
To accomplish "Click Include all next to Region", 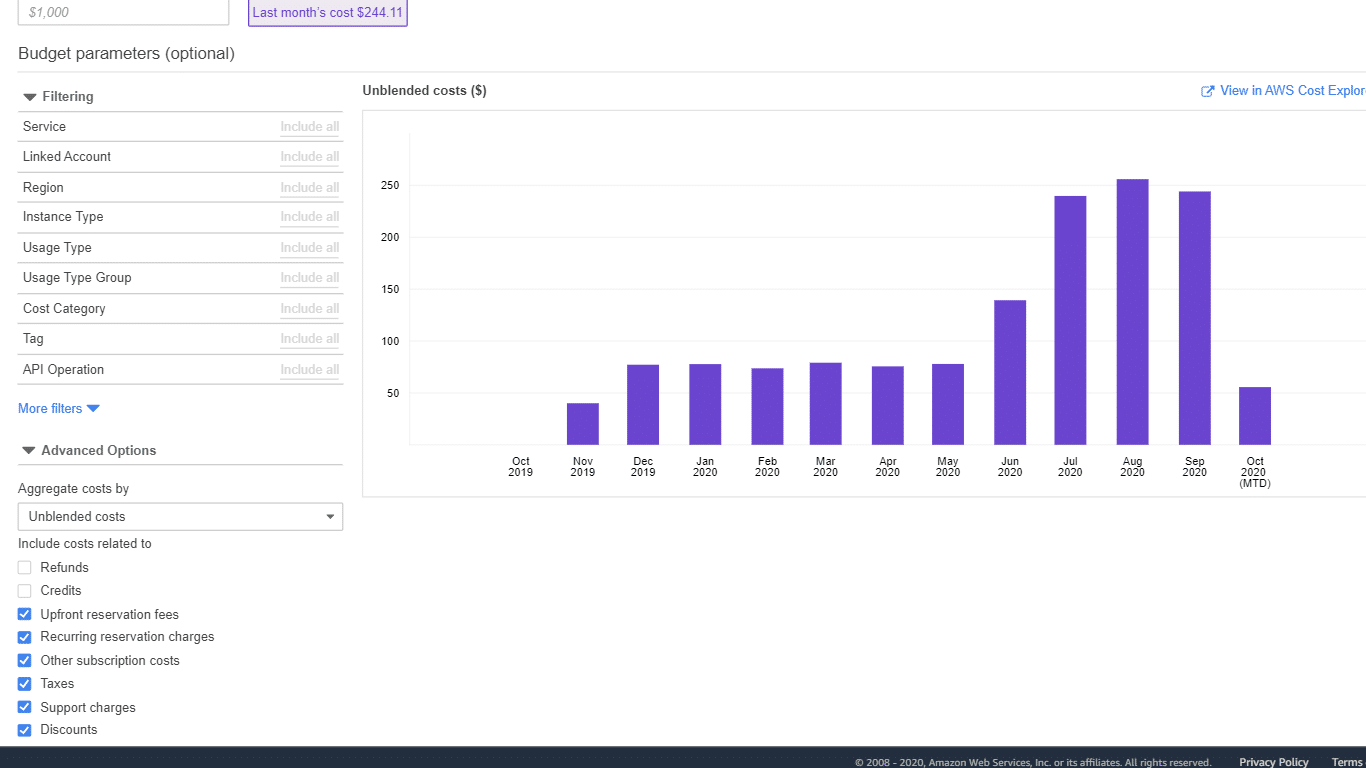I will (310, 187).
